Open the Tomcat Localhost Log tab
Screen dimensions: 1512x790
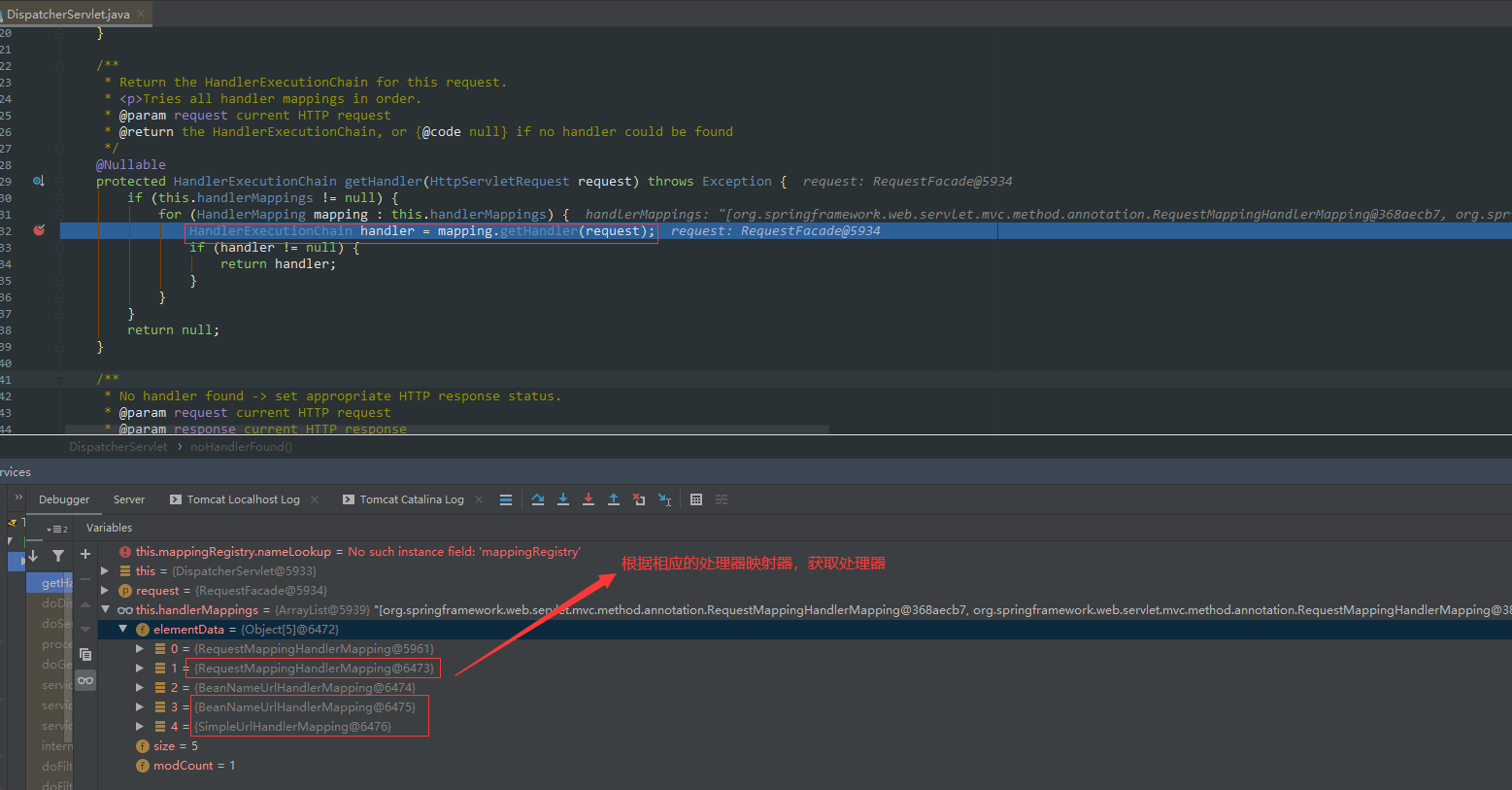(244, 499)
